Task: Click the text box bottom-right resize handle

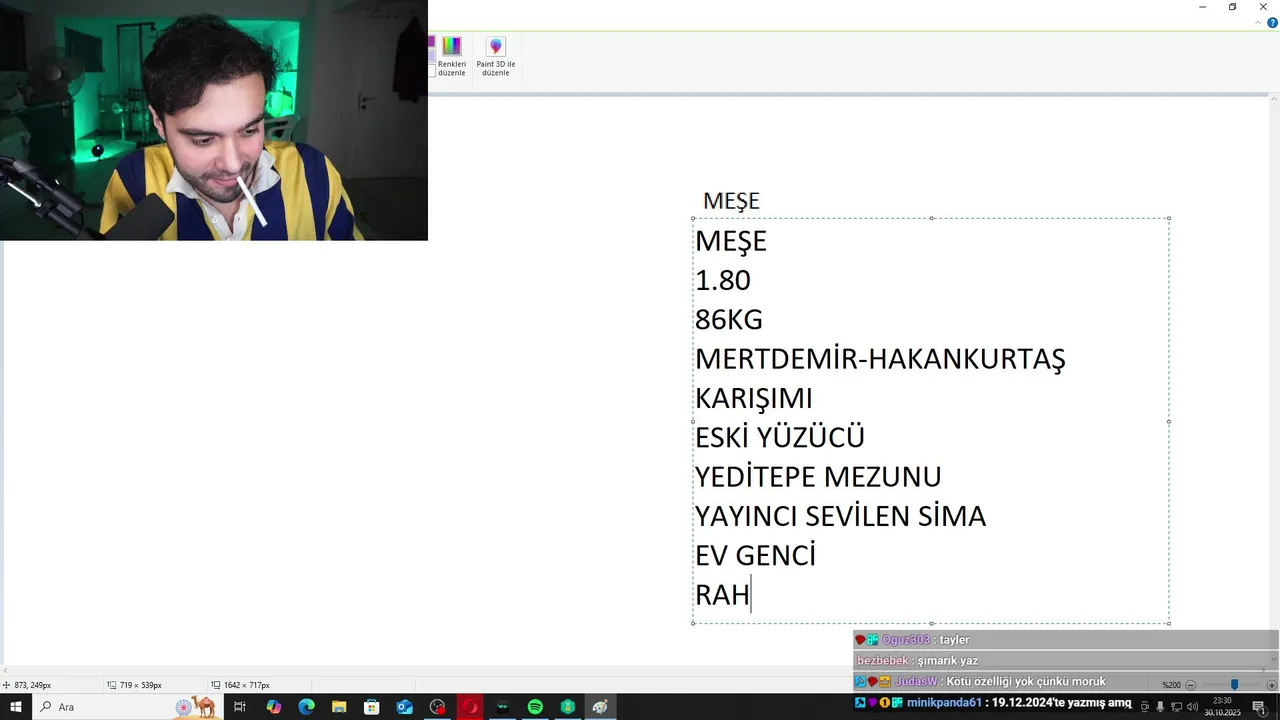Action: pos(1169,623)
